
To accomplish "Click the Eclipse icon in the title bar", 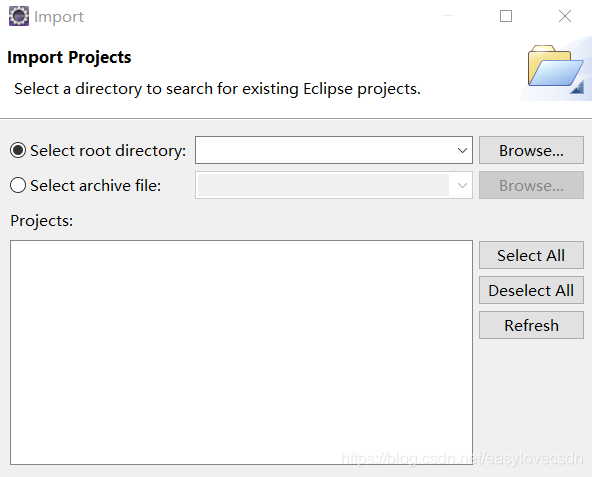I will pyautogui.click(x=18, y=16).
